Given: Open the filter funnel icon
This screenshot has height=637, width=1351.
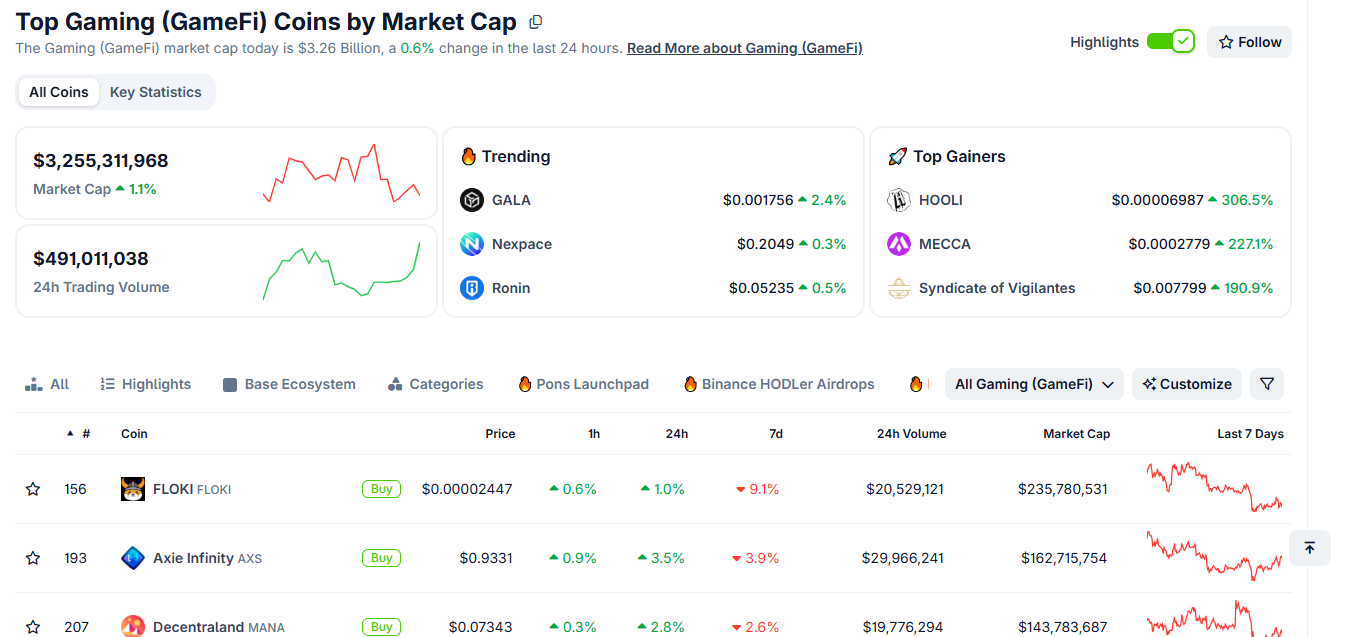Looking at the screenshot, I should [1267, 384].
